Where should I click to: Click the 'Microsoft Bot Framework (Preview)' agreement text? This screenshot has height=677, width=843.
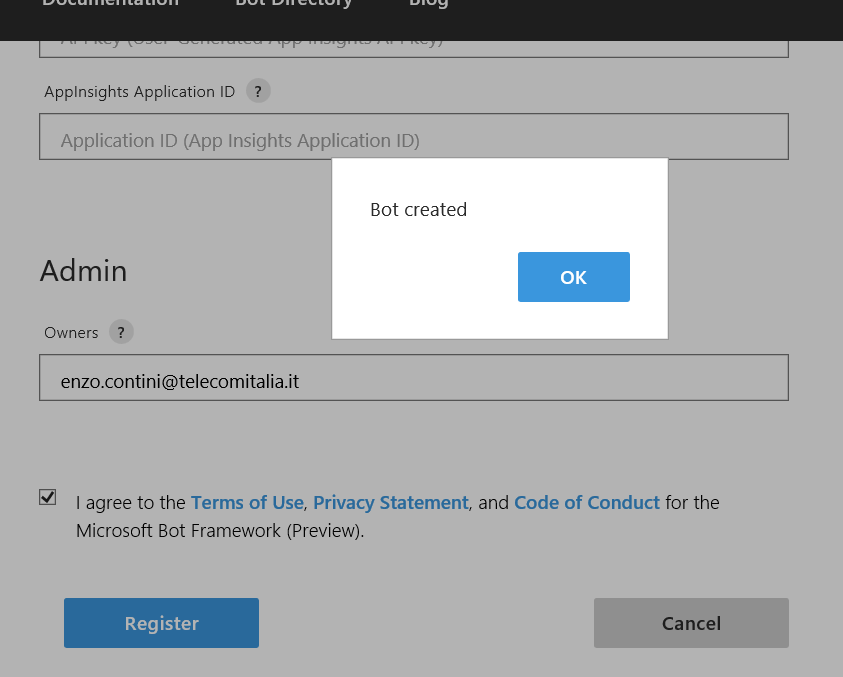coord(219,531)
